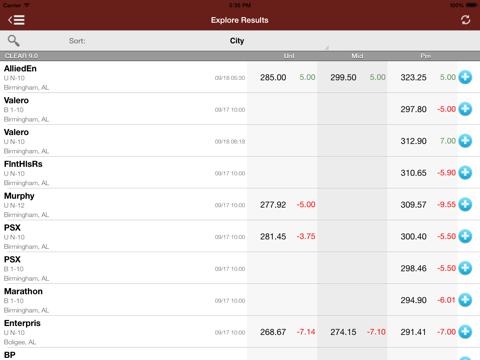Image resolution: width=480 pixels, height=360 pixels.
Task: Add PSX U N-10 row with plus icon
Action: [x=465, y=236]
